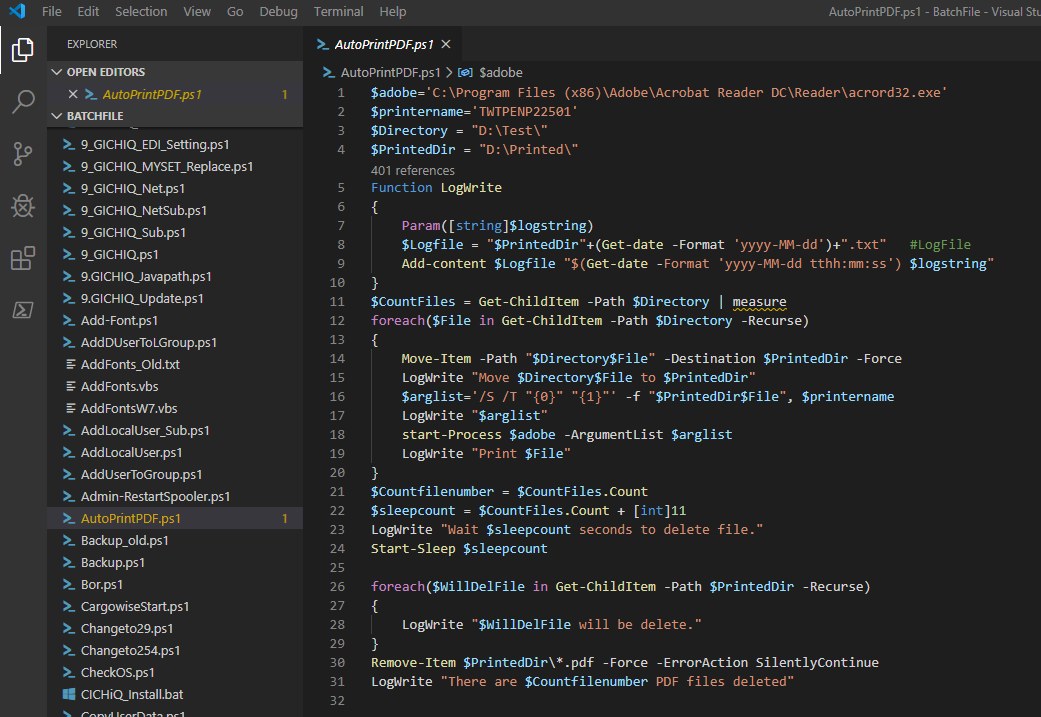Click the squiggly-underlined 'measure' on line 11

759,302
